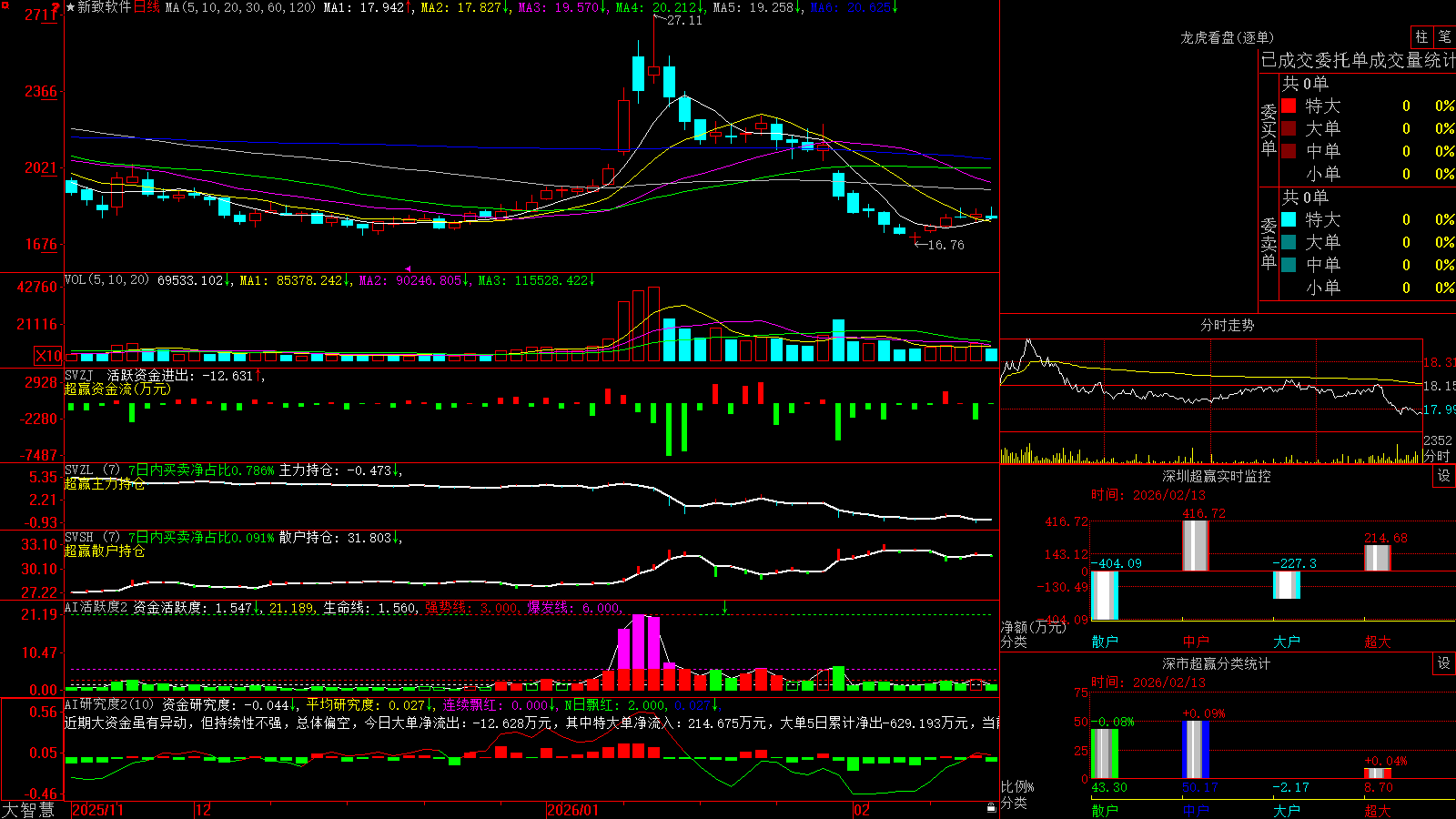Click the bright red 特大 buy-order swatch
Viewport: 1456px width, 819px height.
(1289, 106)
